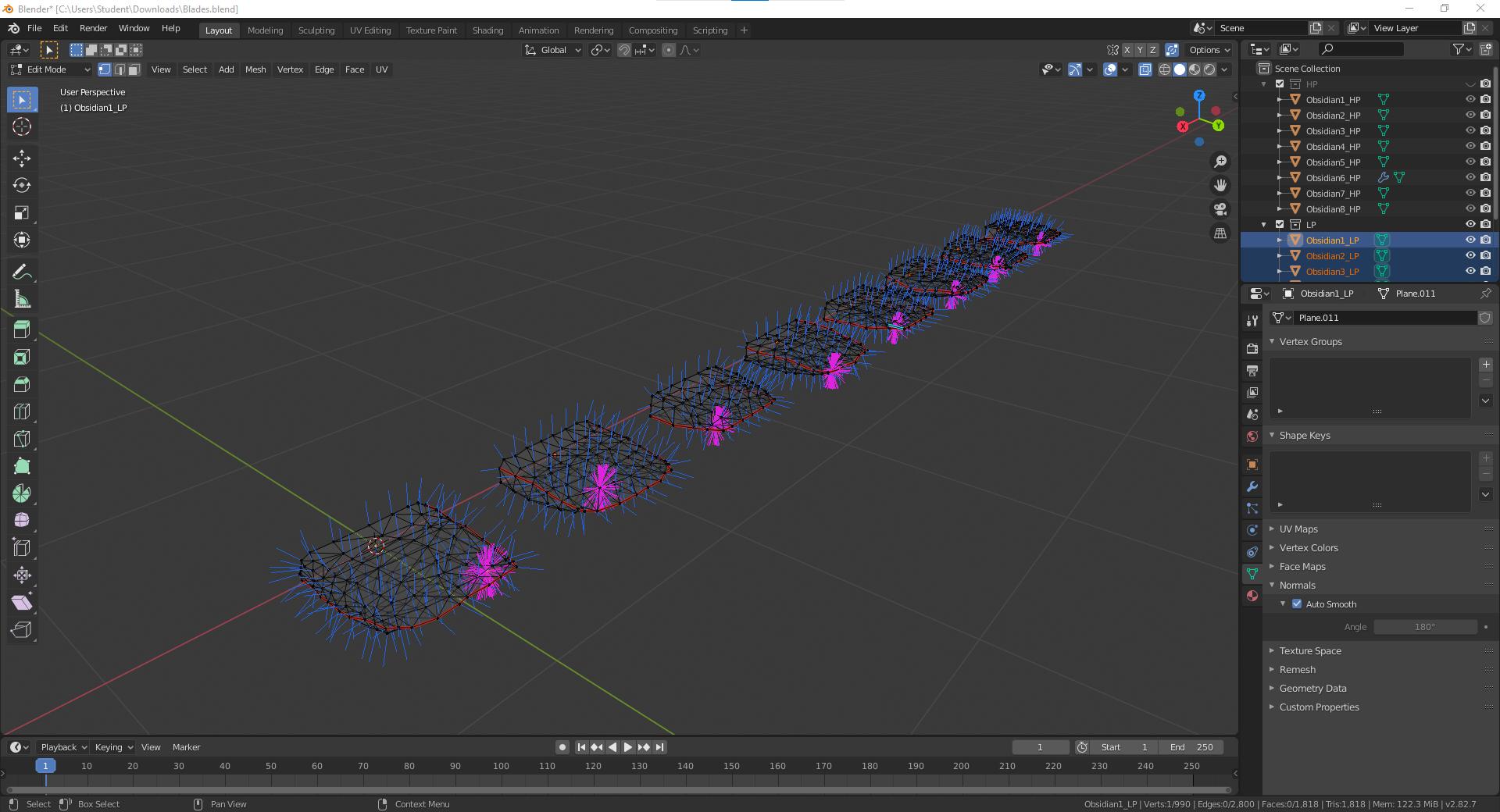Viewport: 1500px width, 812px height.
Task: Select the Transform tool
Action: click(22, 240)
